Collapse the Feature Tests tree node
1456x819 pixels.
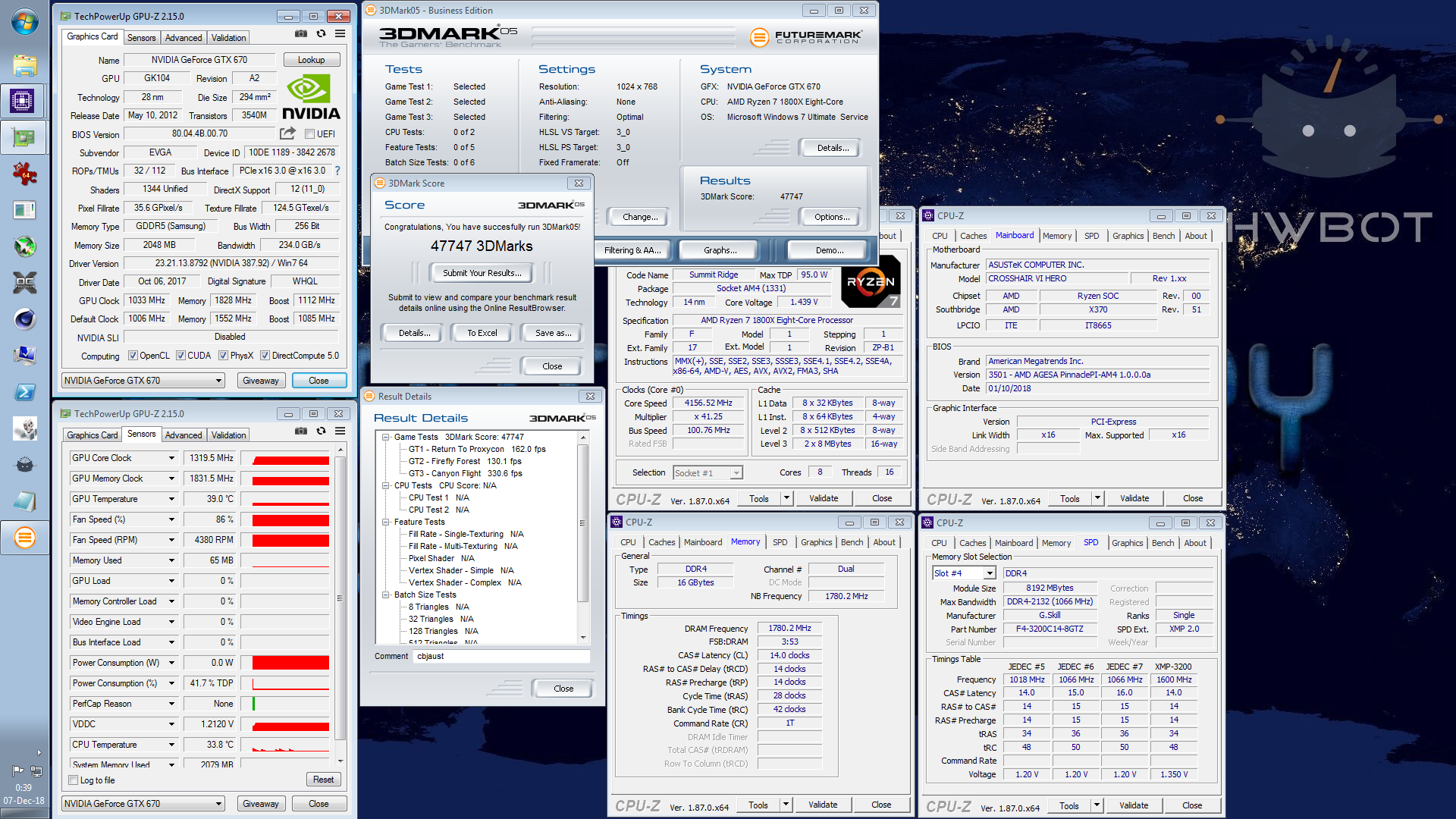[386, 522]
